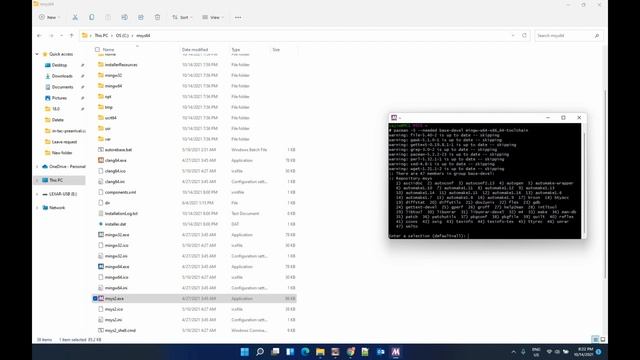Sort by the Date modified column

click(x=195, y=49)
